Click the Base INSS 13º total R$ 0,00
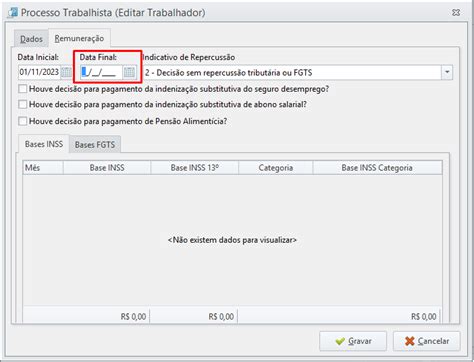The image size is (474, 362). pos(221,316)
